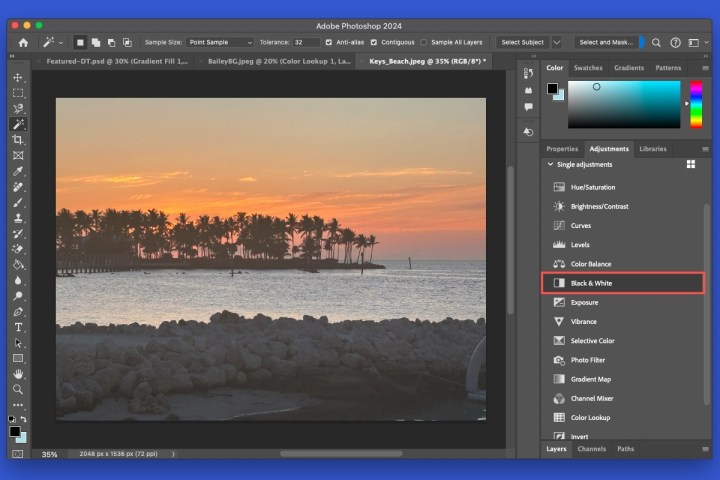
Task: Switch to the Swatches tab
Action: pyautogui.click(x=588, y=68)
